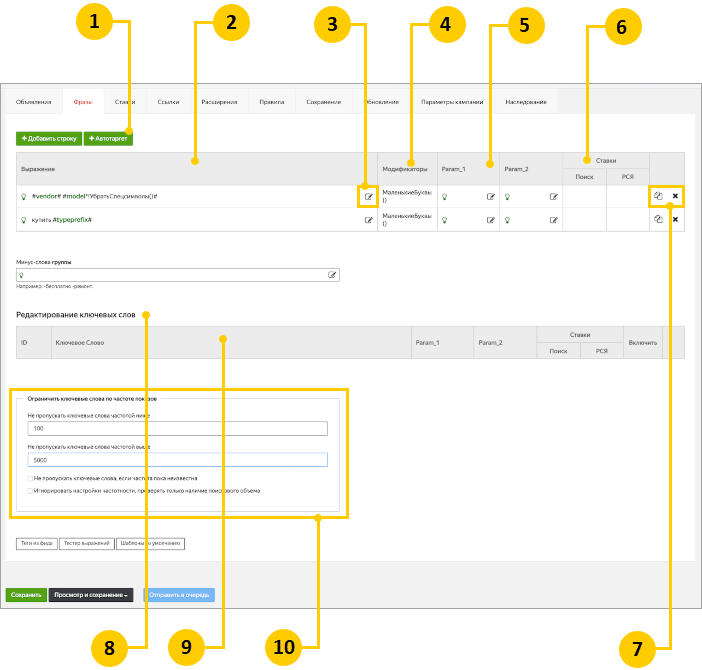
Task: Open the 'Параметры кампании' tab
Action: coord(452,102)
